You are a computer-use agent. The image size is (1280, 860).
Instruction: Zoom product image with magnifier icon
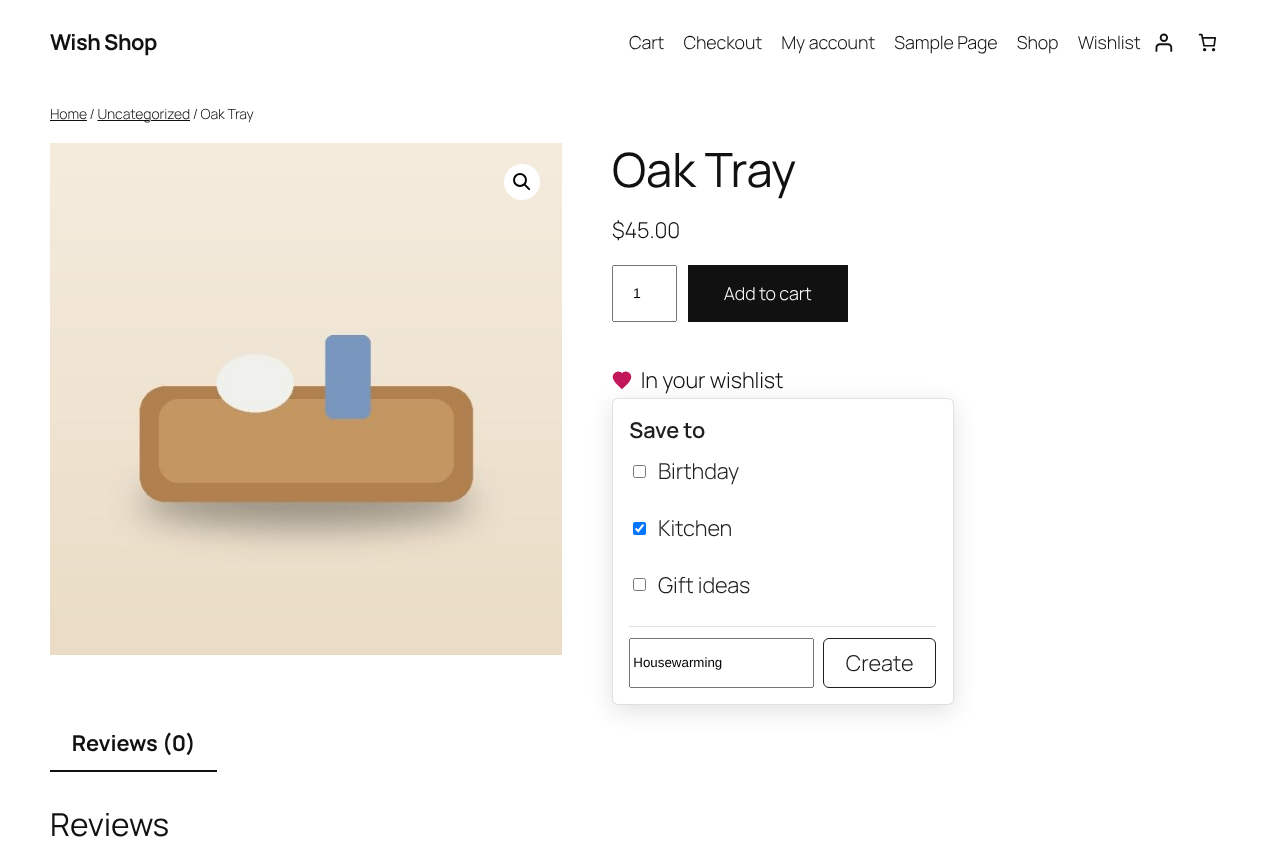click(522, 182)
